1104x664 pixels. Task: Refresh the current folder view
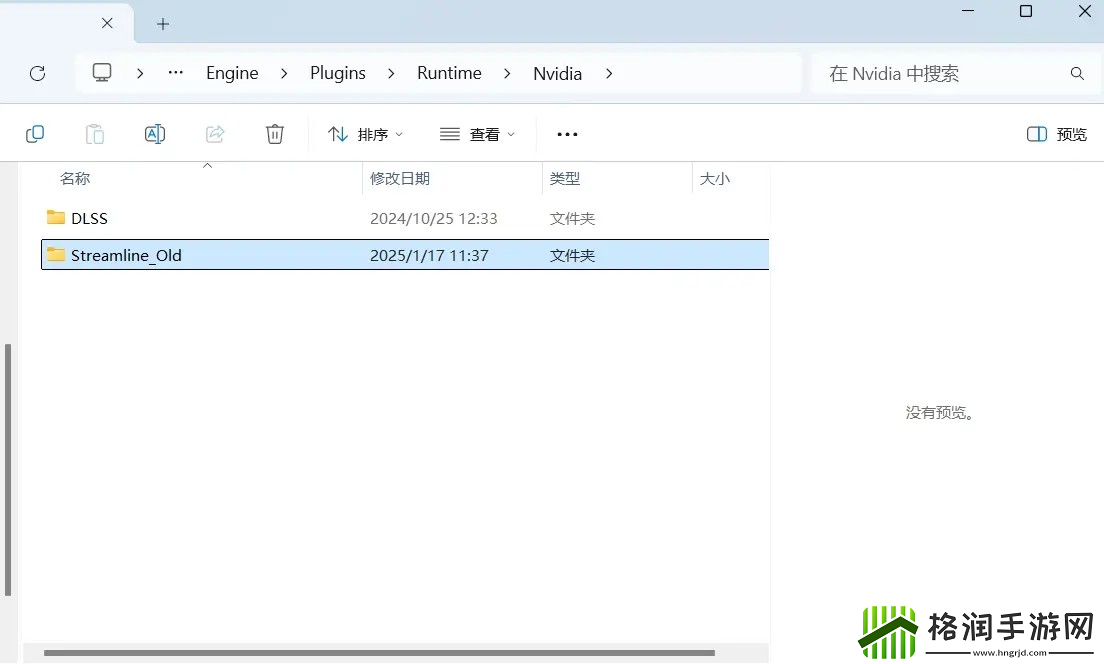point(37,72)
